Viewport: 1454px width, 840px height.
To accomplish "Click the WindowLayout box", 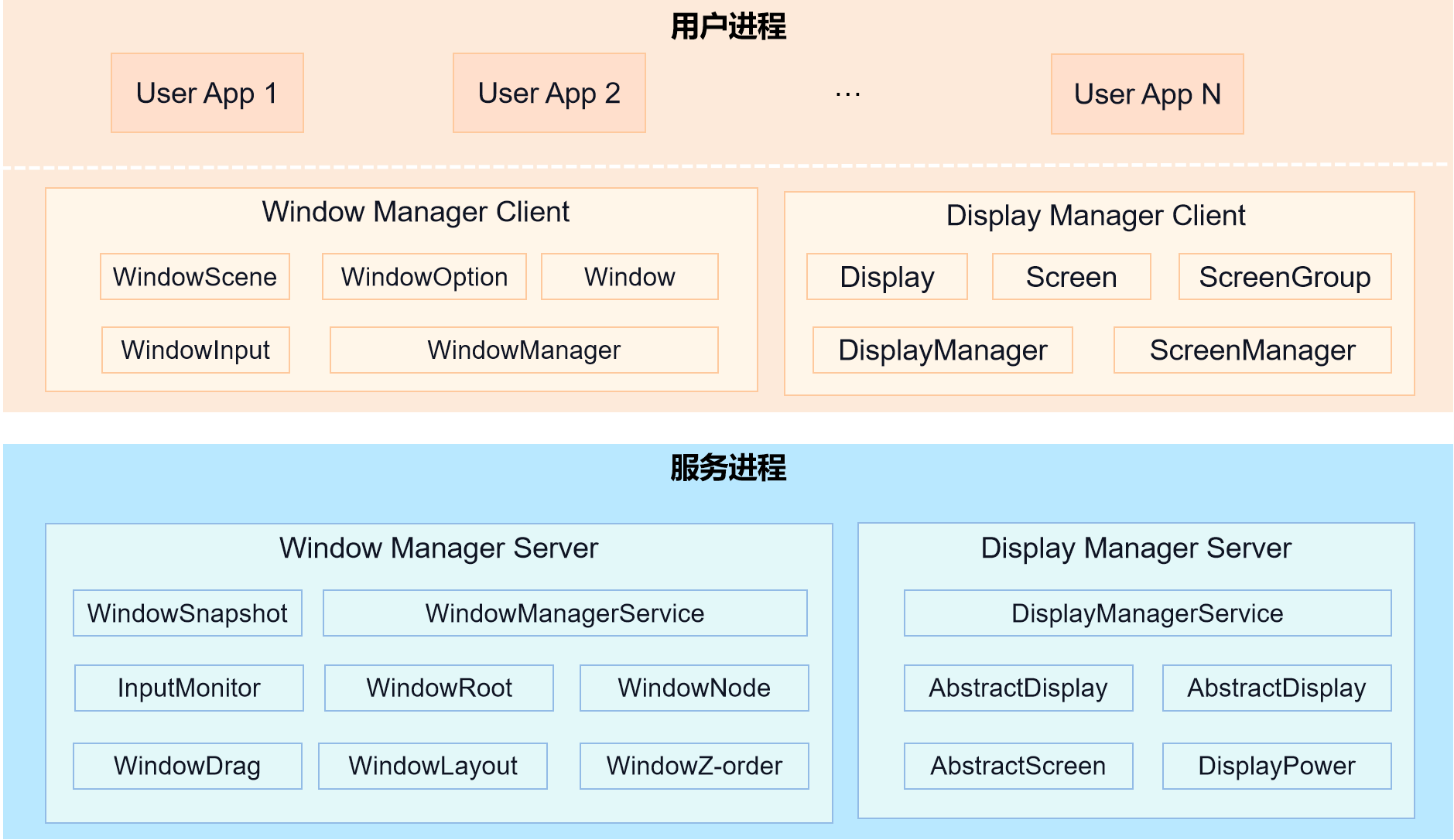I will point(433,766).
